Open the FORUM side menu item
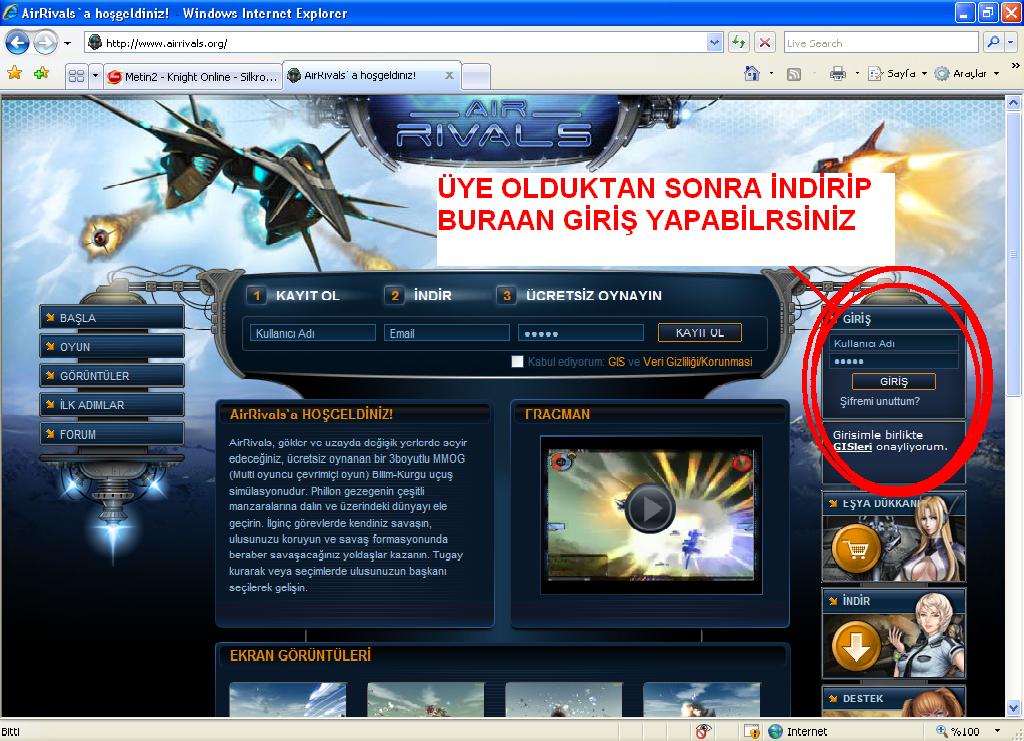 [x=112, y=434]
